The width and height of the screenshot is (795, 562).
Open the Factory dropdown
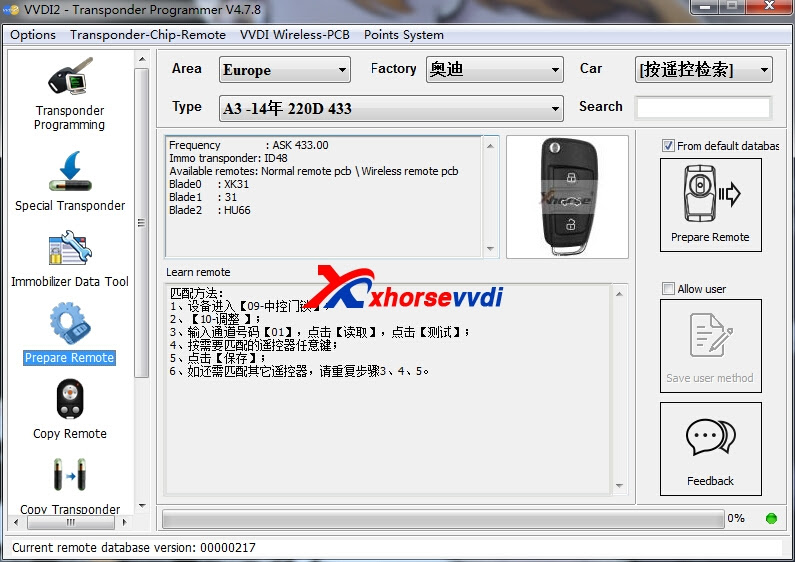tap(495, 69)
